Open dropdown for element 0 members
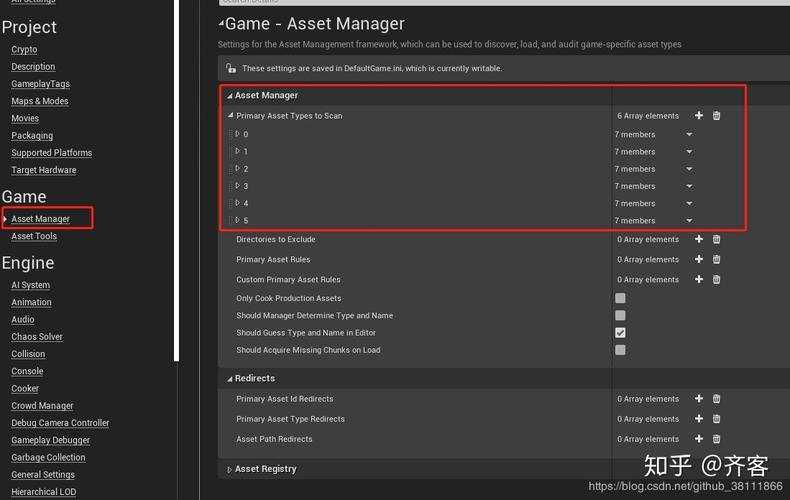Screen dimensions: 790x500 coord(689,135)
